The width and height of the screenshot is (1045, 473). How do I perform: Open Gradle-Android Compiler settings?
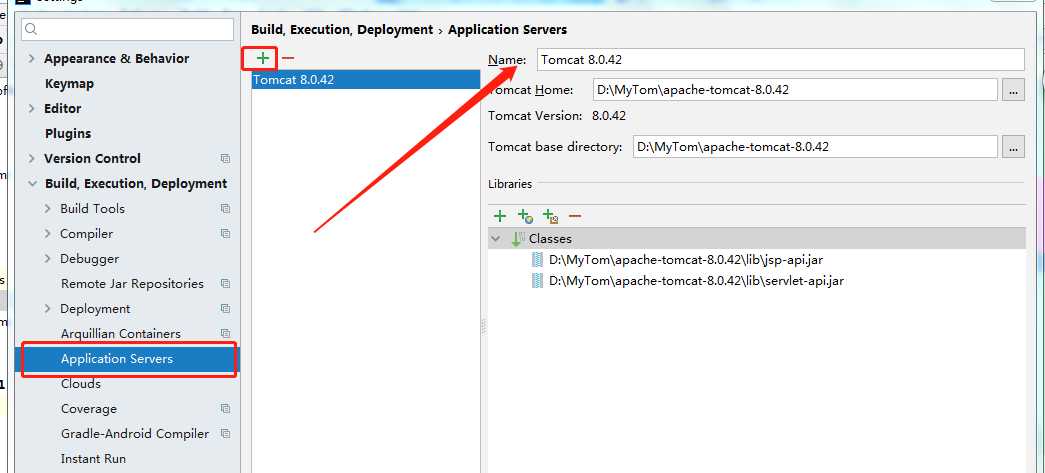click(135, 434)
